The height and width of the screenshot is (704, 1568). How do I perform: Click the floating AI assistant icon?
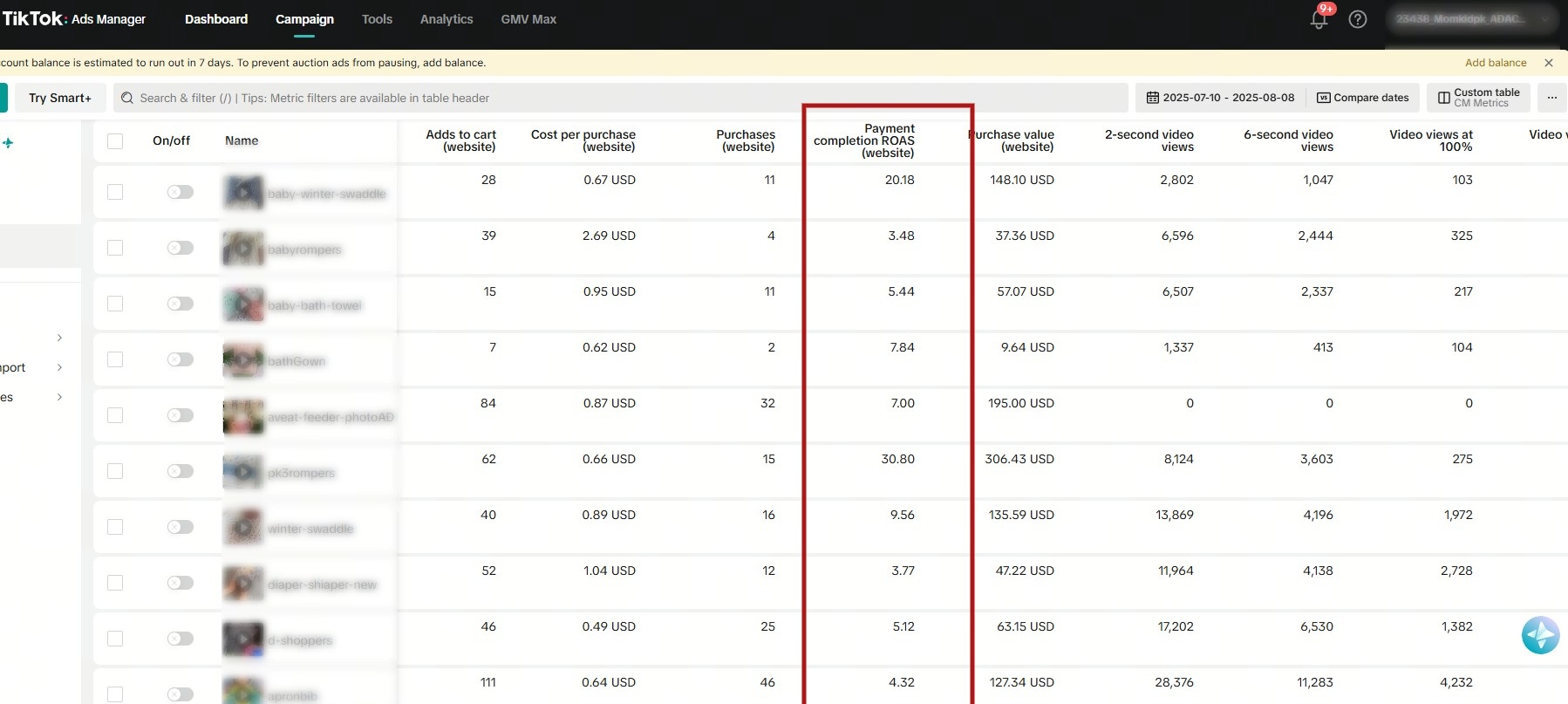point(1540,635)
